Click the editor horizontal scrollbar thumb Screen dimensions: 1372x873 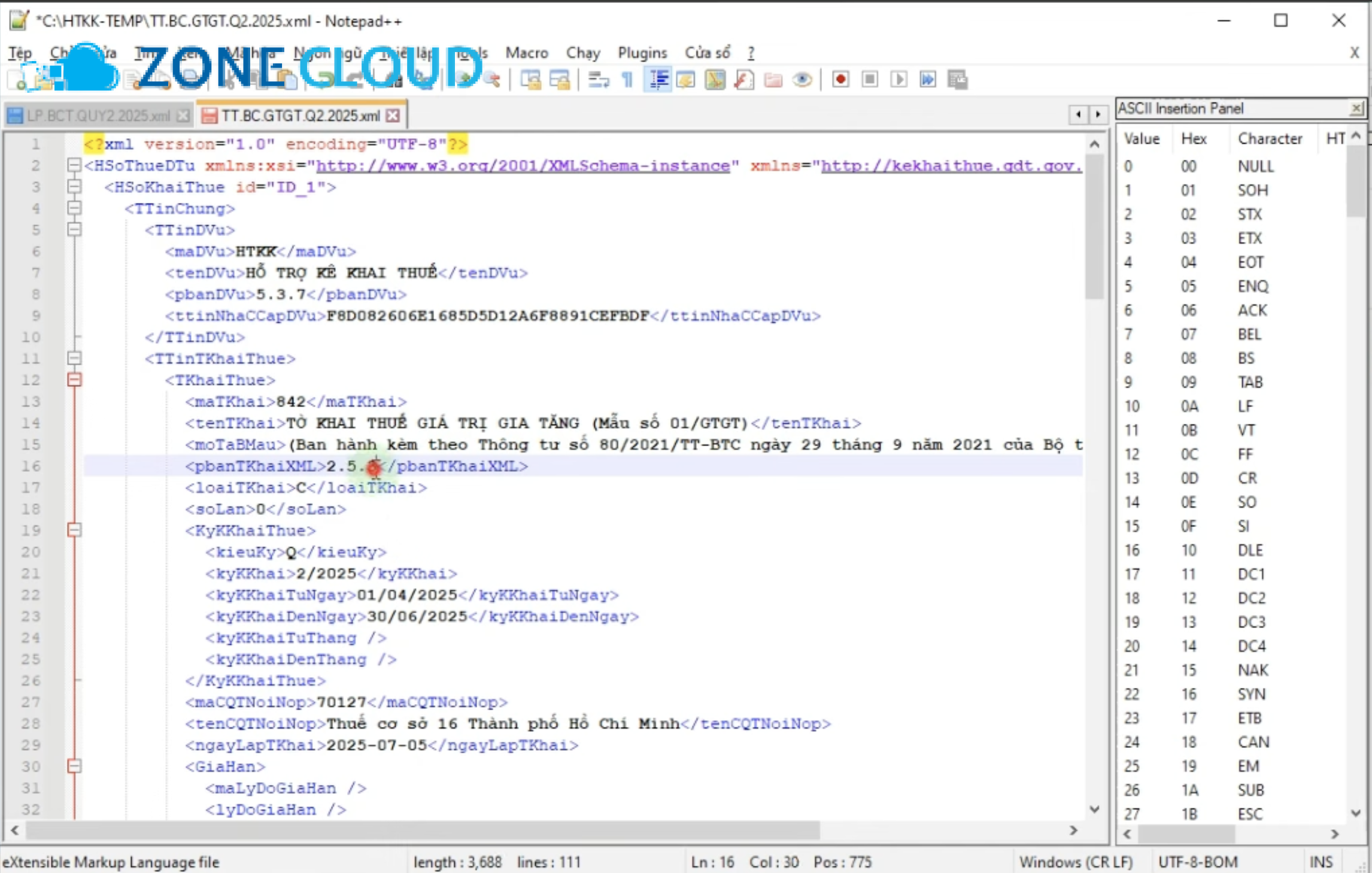coord(423,831)
